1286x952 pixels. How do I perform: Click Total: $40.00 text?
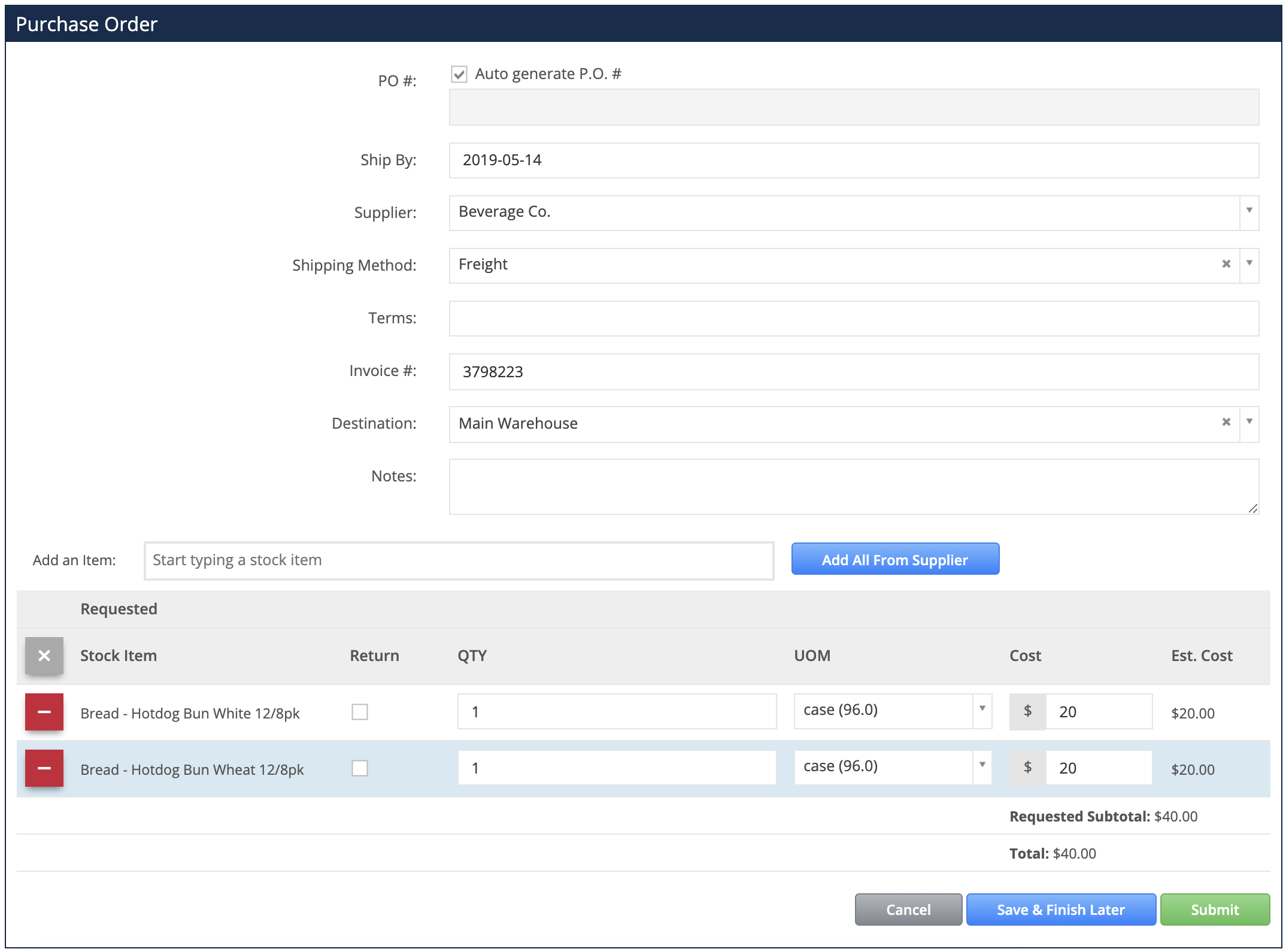tap(1053, 853)
